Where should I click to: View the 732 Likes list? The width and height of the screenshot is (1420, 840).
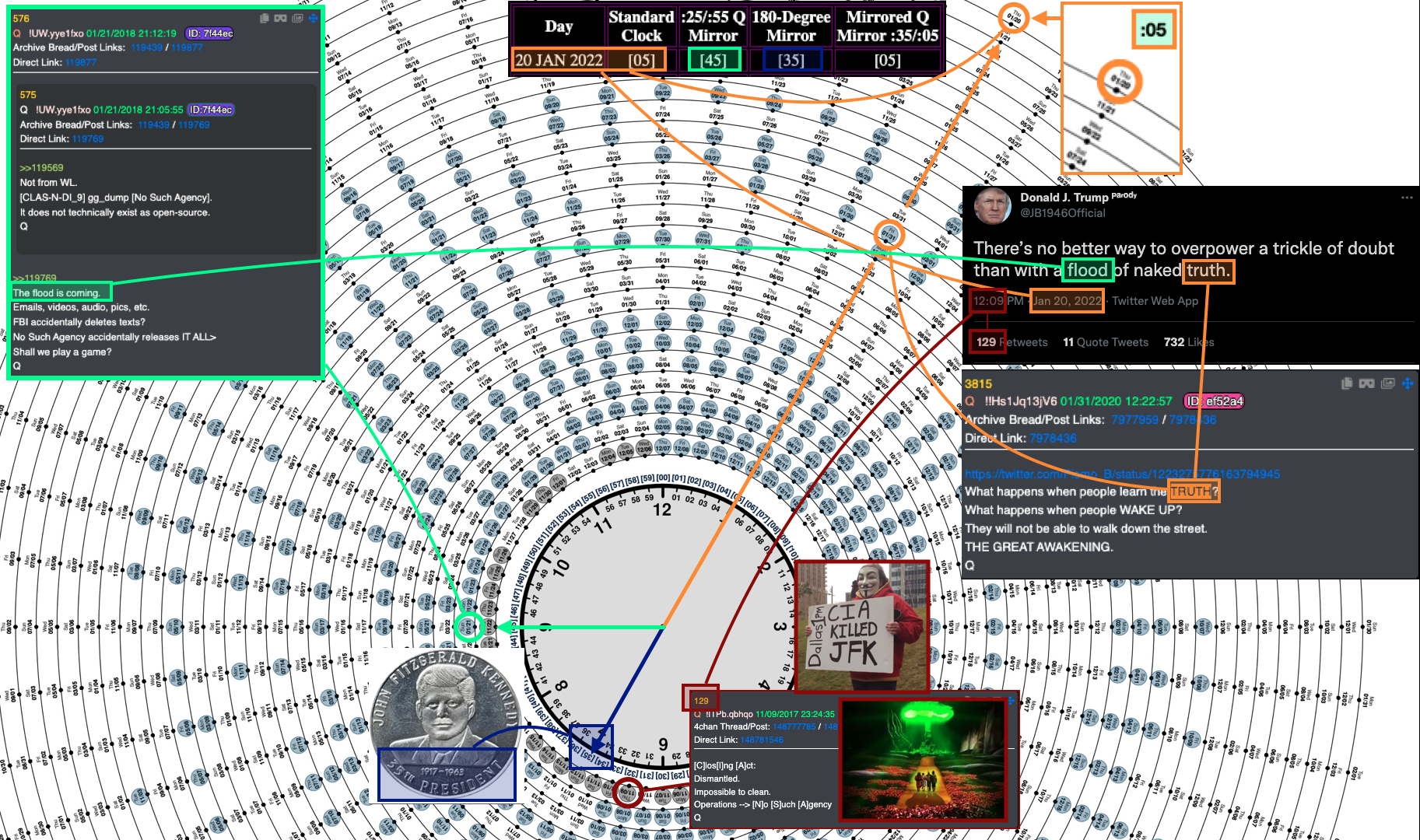1189,342
